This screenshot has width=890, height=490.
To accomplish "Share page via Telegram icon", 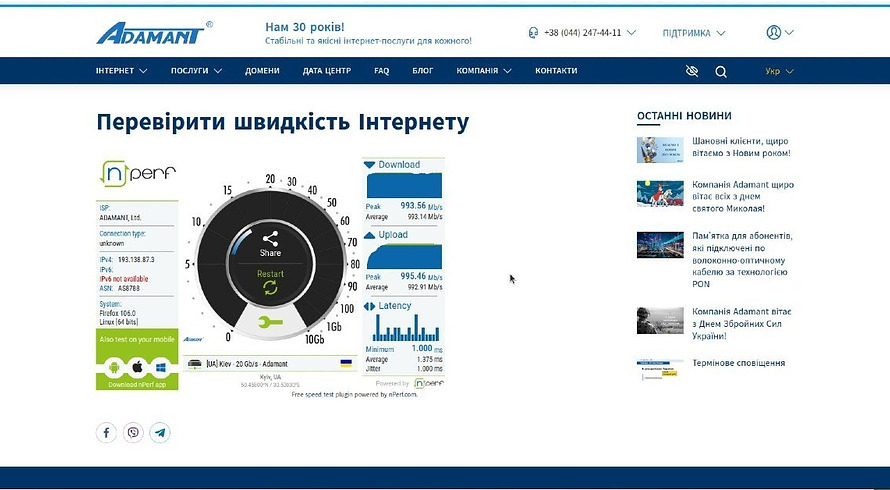I will (x=160, y=433).
